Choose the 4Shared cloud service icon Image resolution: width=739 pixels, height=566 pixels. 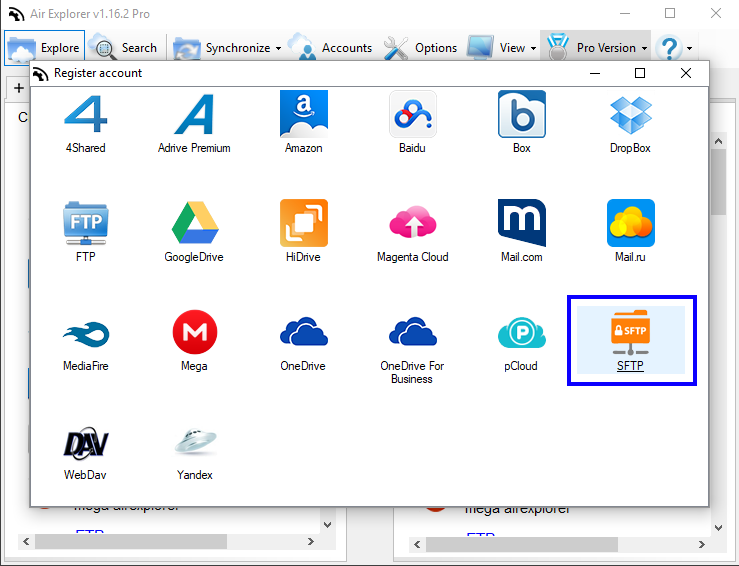coord(85,115)
